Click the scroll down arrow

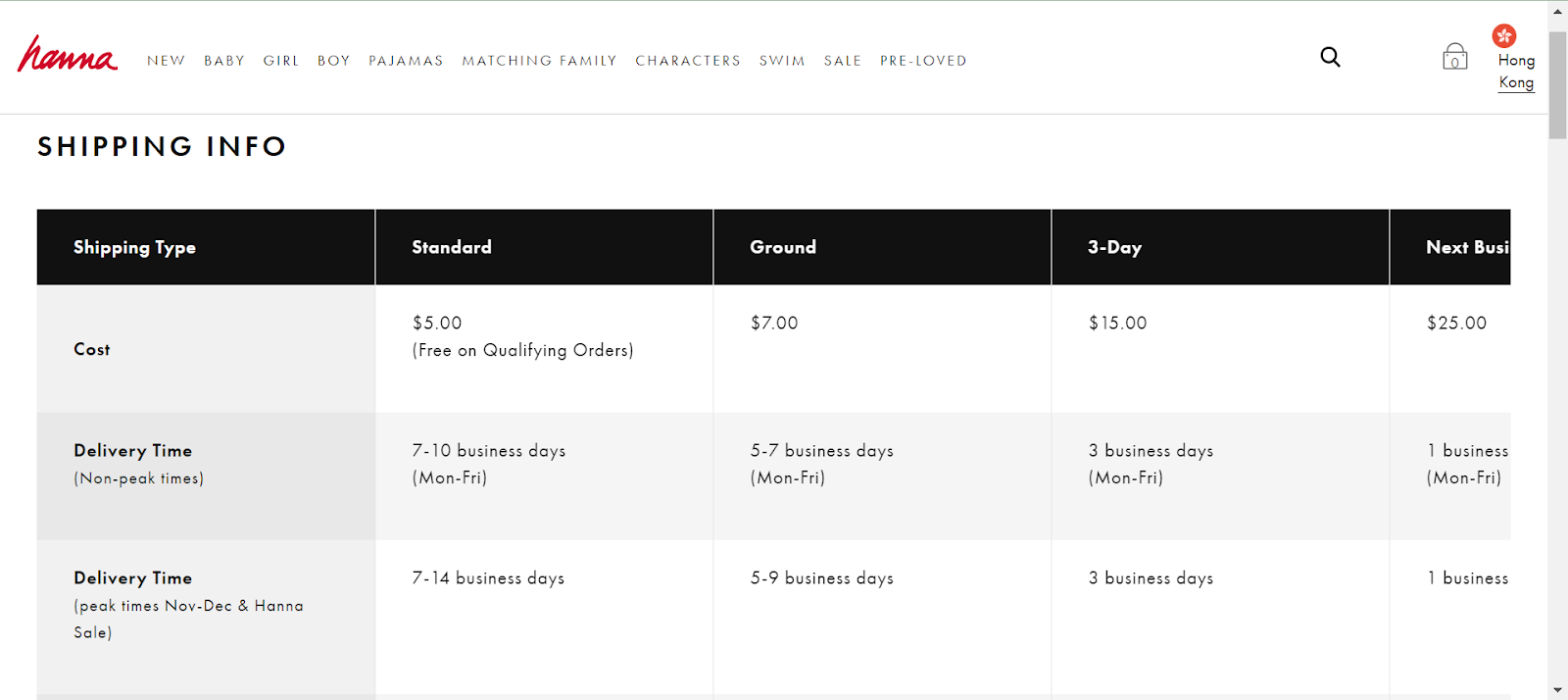(1557, 690)
